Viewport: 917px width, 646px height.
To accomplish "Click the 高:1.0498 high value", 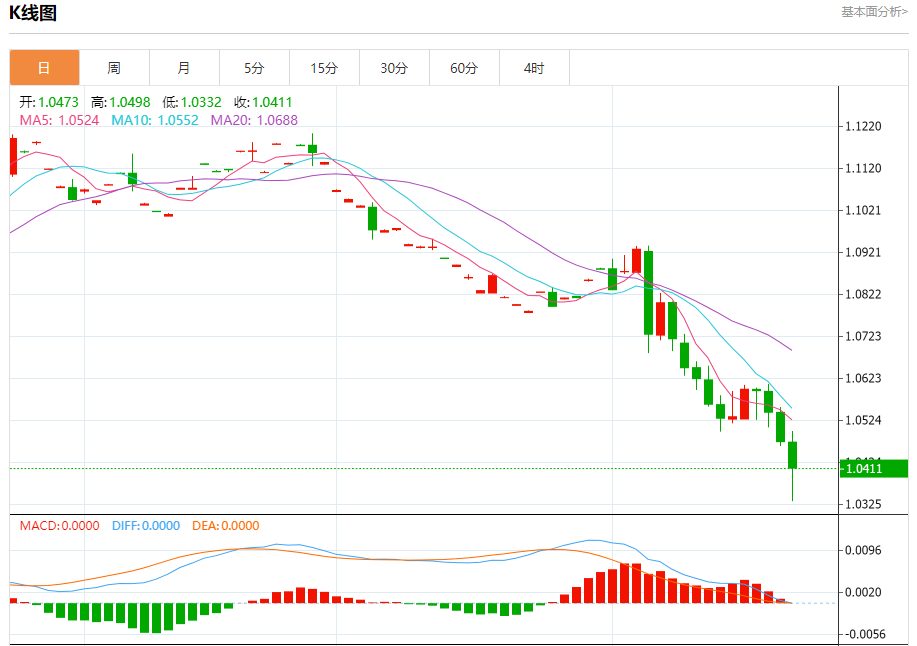I will point(120,102).
